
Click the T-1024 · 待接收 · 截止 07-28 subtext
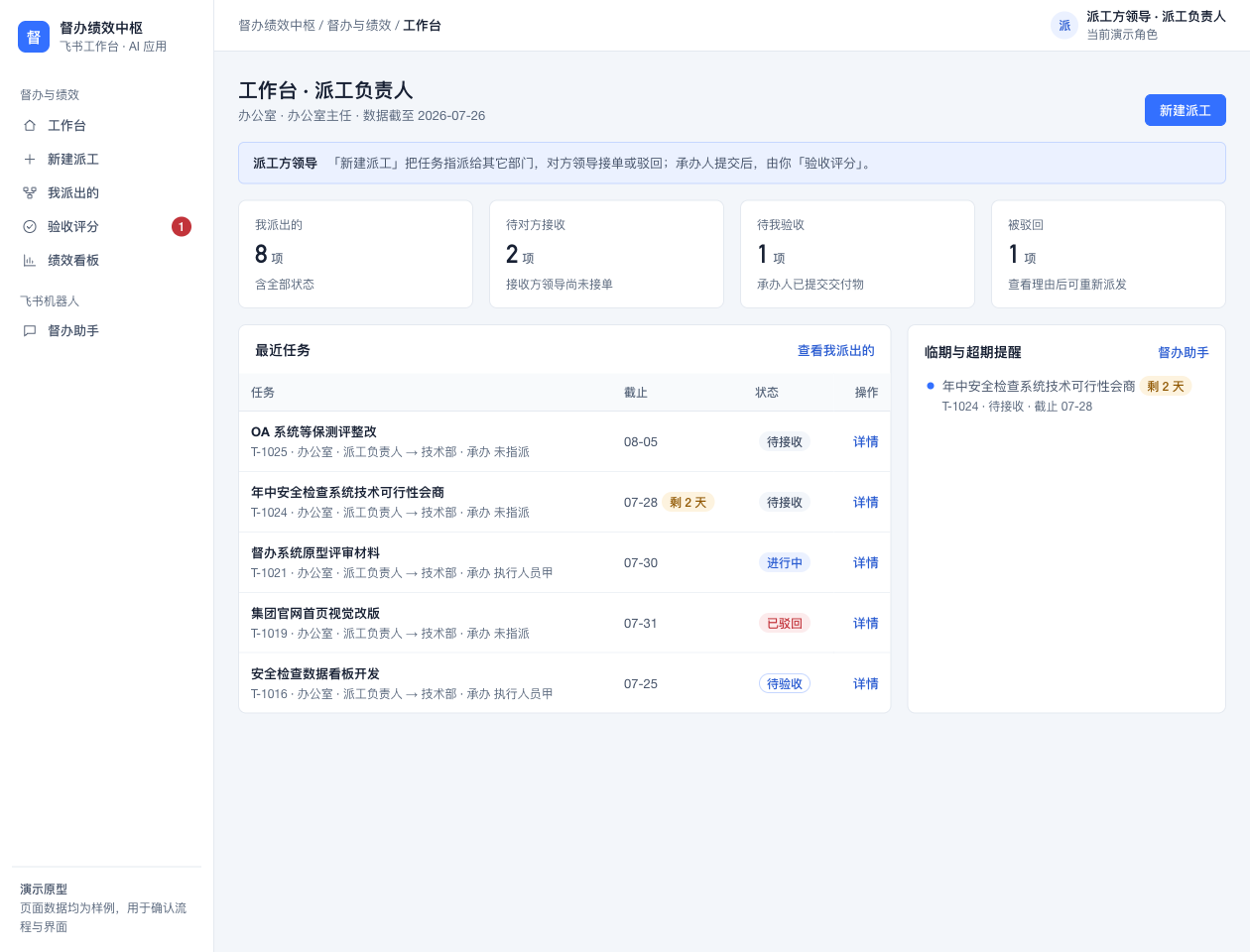tap(1017, 407)
